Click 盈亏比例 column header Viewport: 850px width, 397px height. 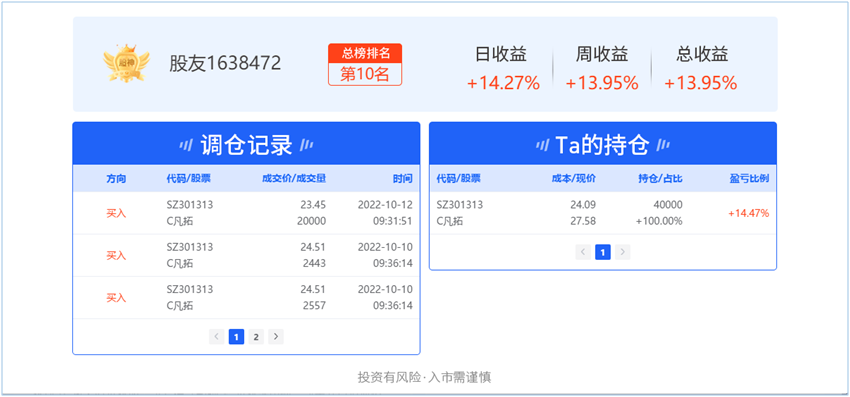pos(749,178)
